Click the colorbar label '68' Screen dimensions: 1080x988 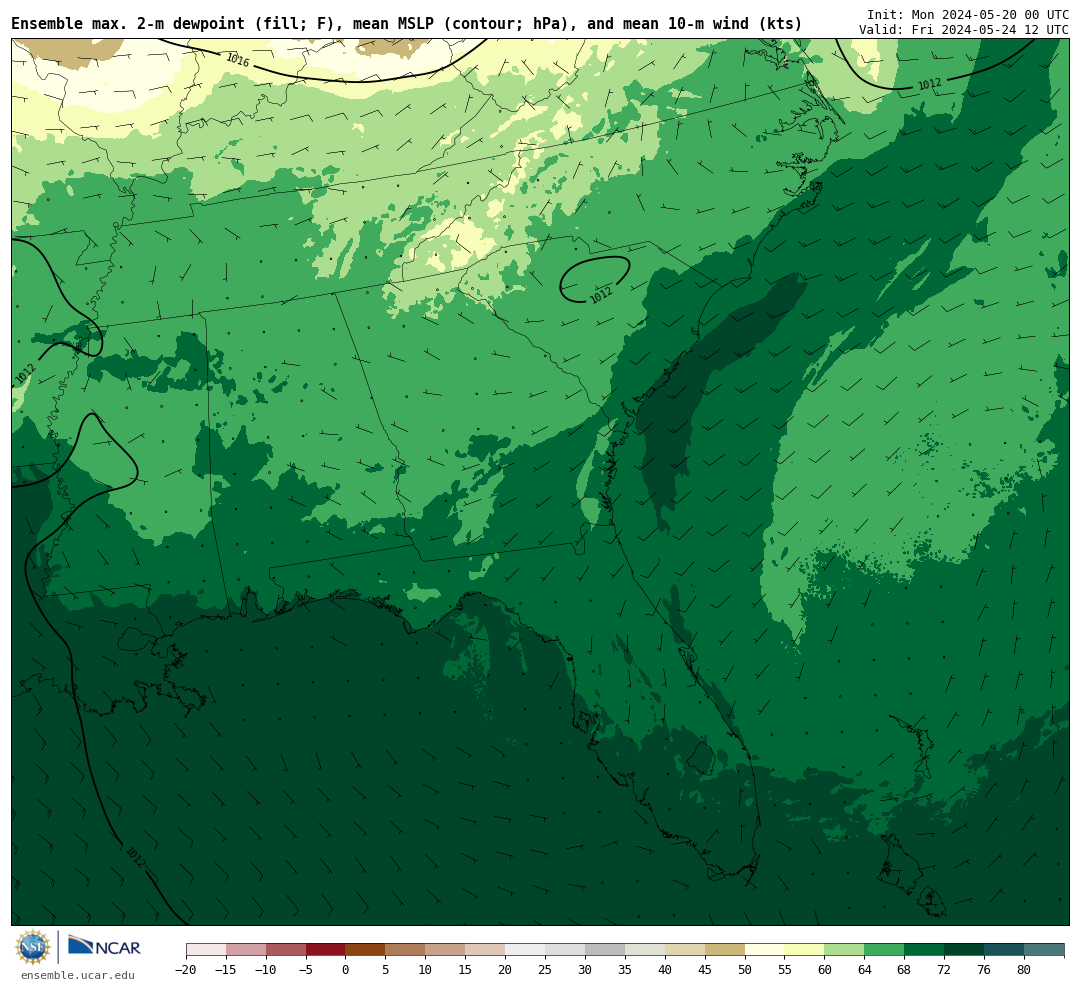click(904, 970)
